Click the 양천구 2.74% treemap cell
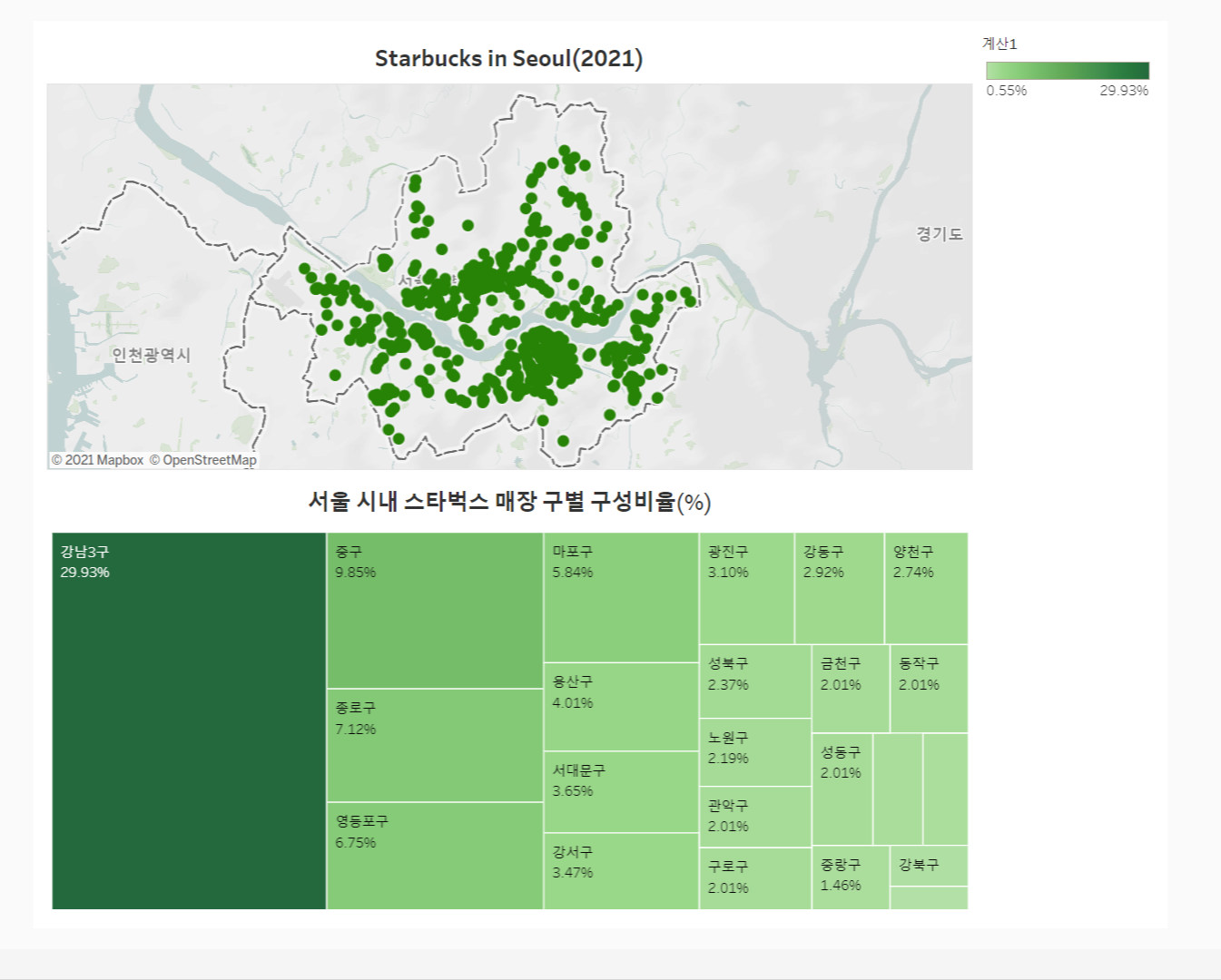The width and height of the screenshot is (1221, 980). pos(926,588)
